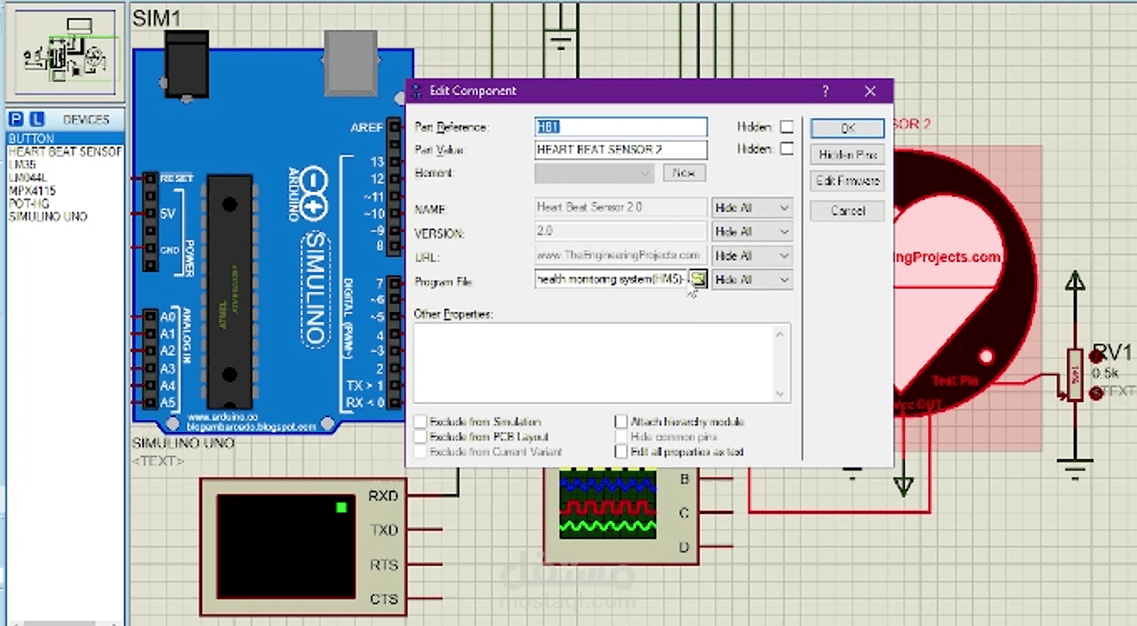Enable Exclude from PCB Layout
Screen dimensions: 1137x626
pyautogui.click(x=421, y=437)
